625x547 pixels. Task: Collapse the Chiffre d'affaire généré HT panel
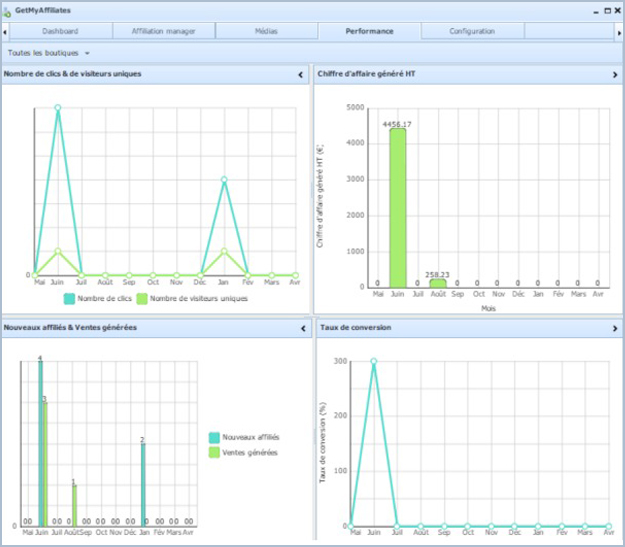click(x=614, y=74)
